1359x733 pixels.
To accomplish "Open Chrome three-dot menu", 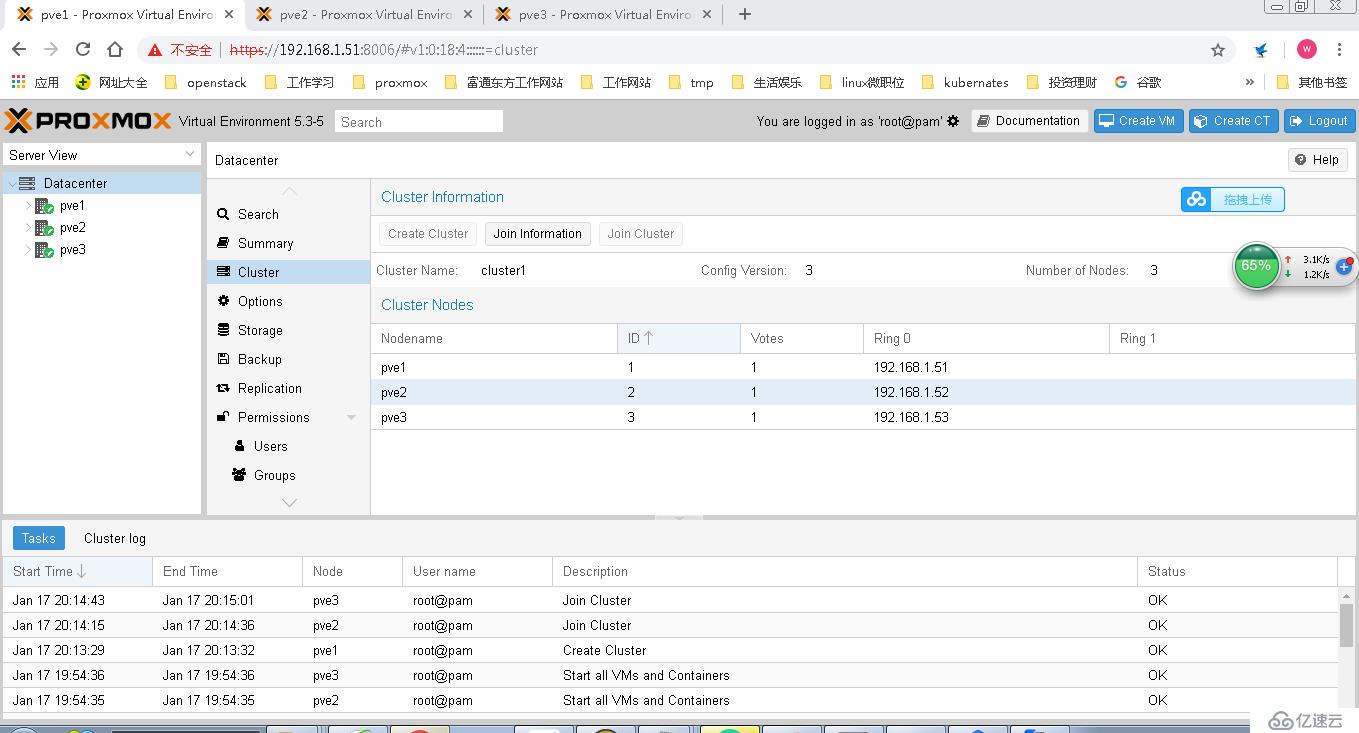I will 1340,49.
